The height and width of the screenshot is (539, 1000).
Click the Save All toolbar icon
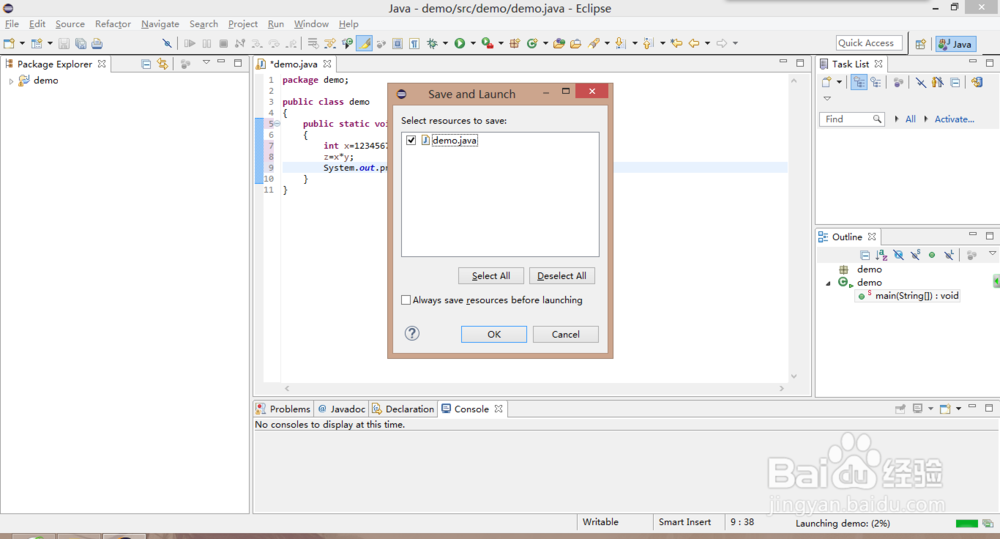coord(80,43)
